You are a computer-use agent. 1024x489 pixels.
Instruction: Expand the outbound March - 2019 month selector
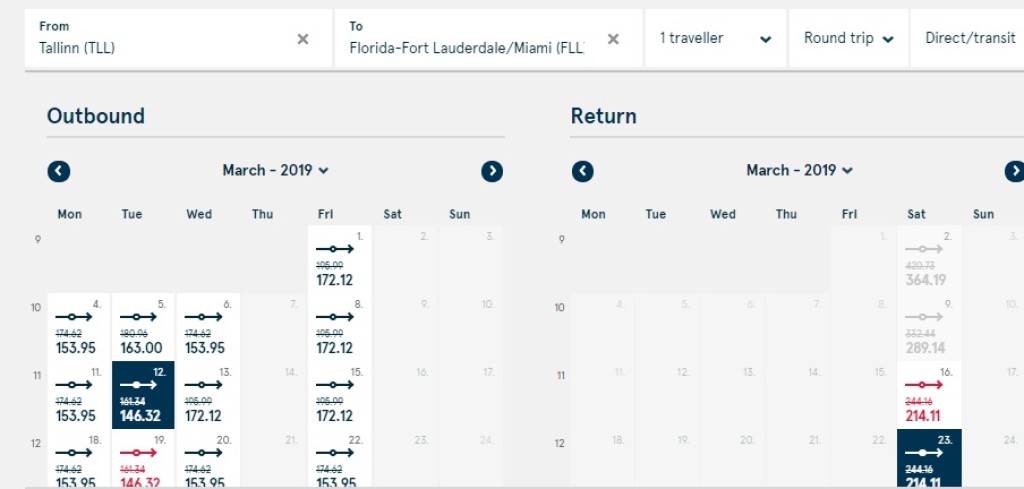point(276,171)
